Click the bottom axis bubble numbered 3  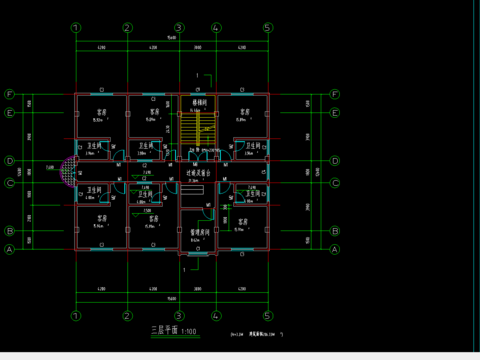179,316
